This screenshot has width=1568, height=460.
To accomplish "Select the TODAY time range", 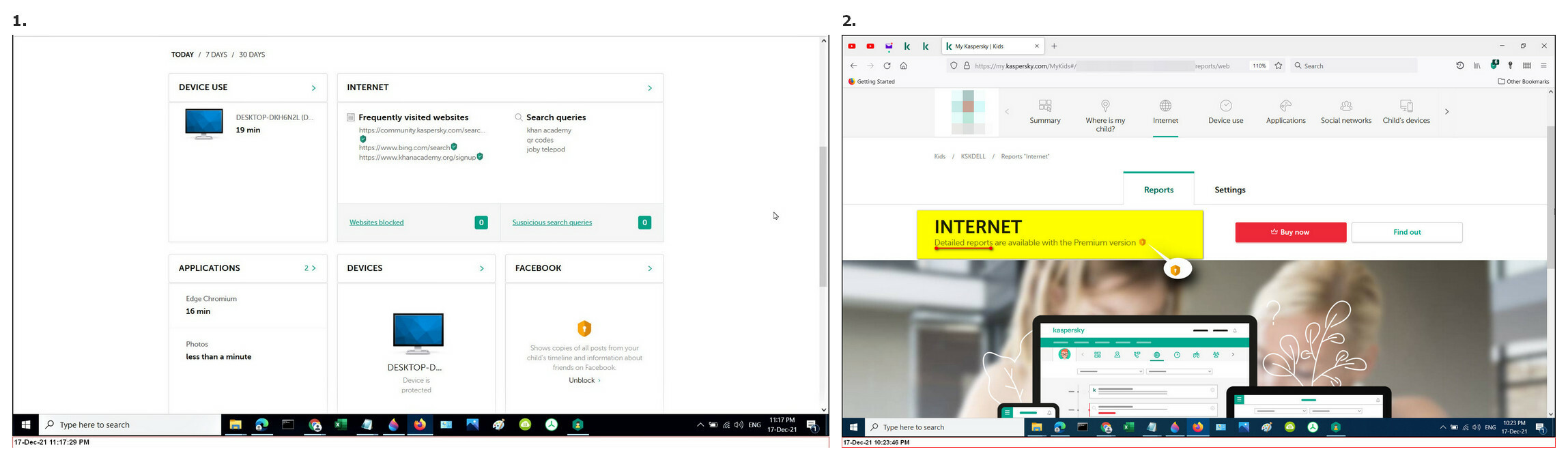I will pyautogui.click(x=182, y=55).
